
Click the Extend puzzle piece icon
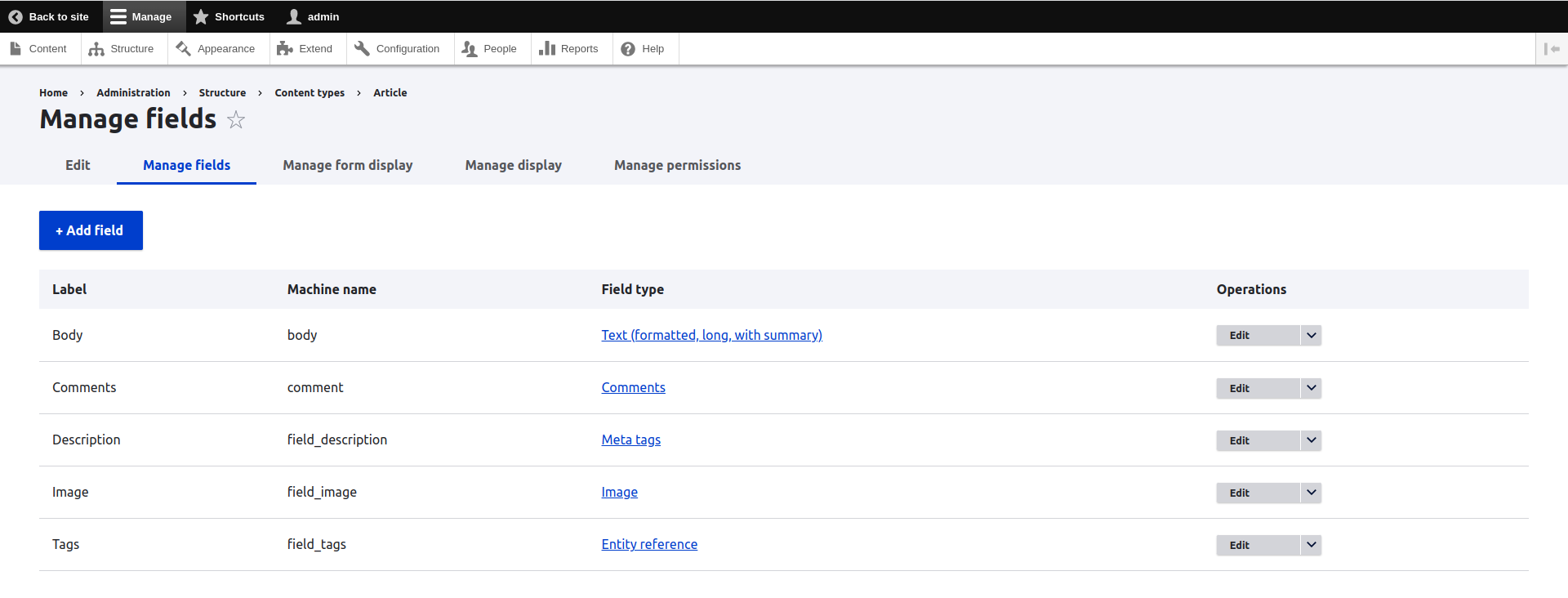point(284,48)
